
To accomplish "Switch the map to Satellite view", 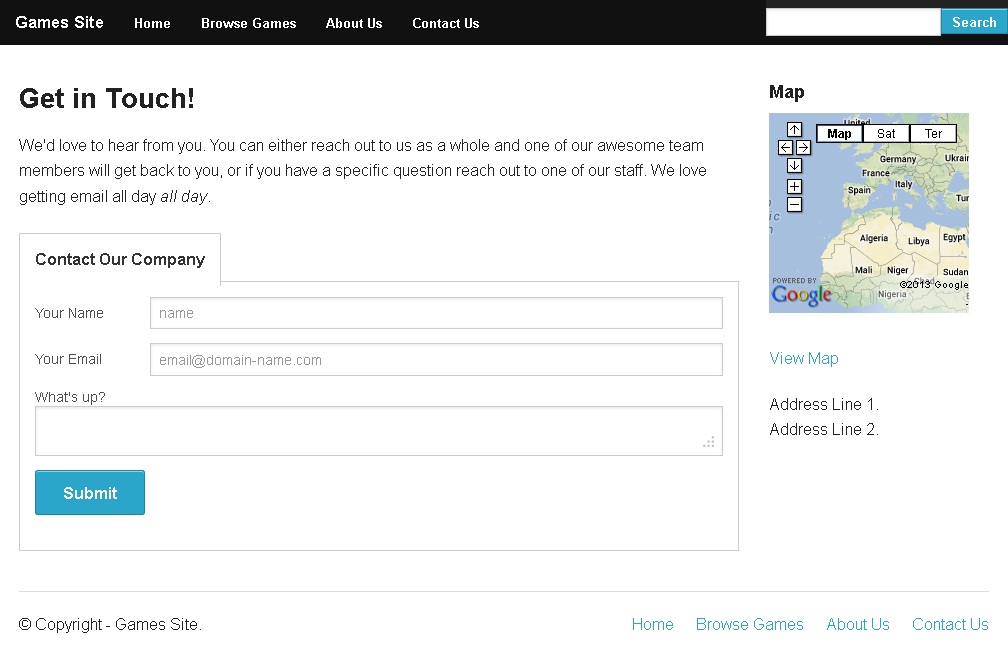I will (885, 132).
